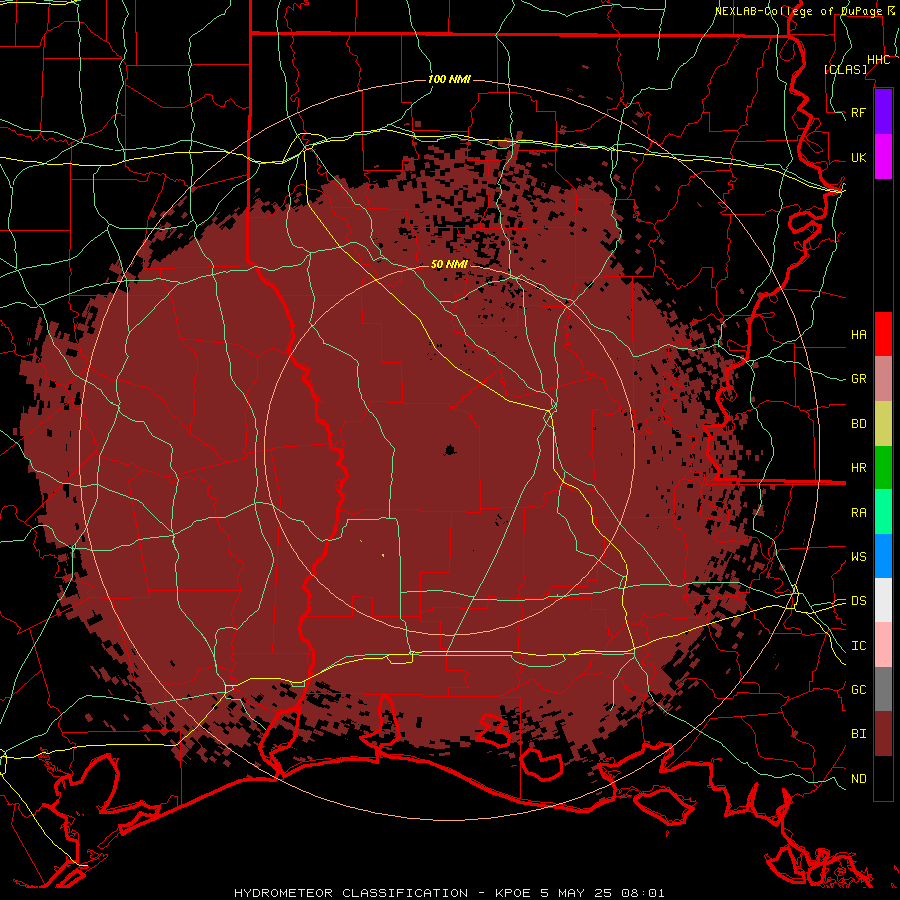Click the RA legend label
The image size is (900, 900).
[x=858, y=513]
